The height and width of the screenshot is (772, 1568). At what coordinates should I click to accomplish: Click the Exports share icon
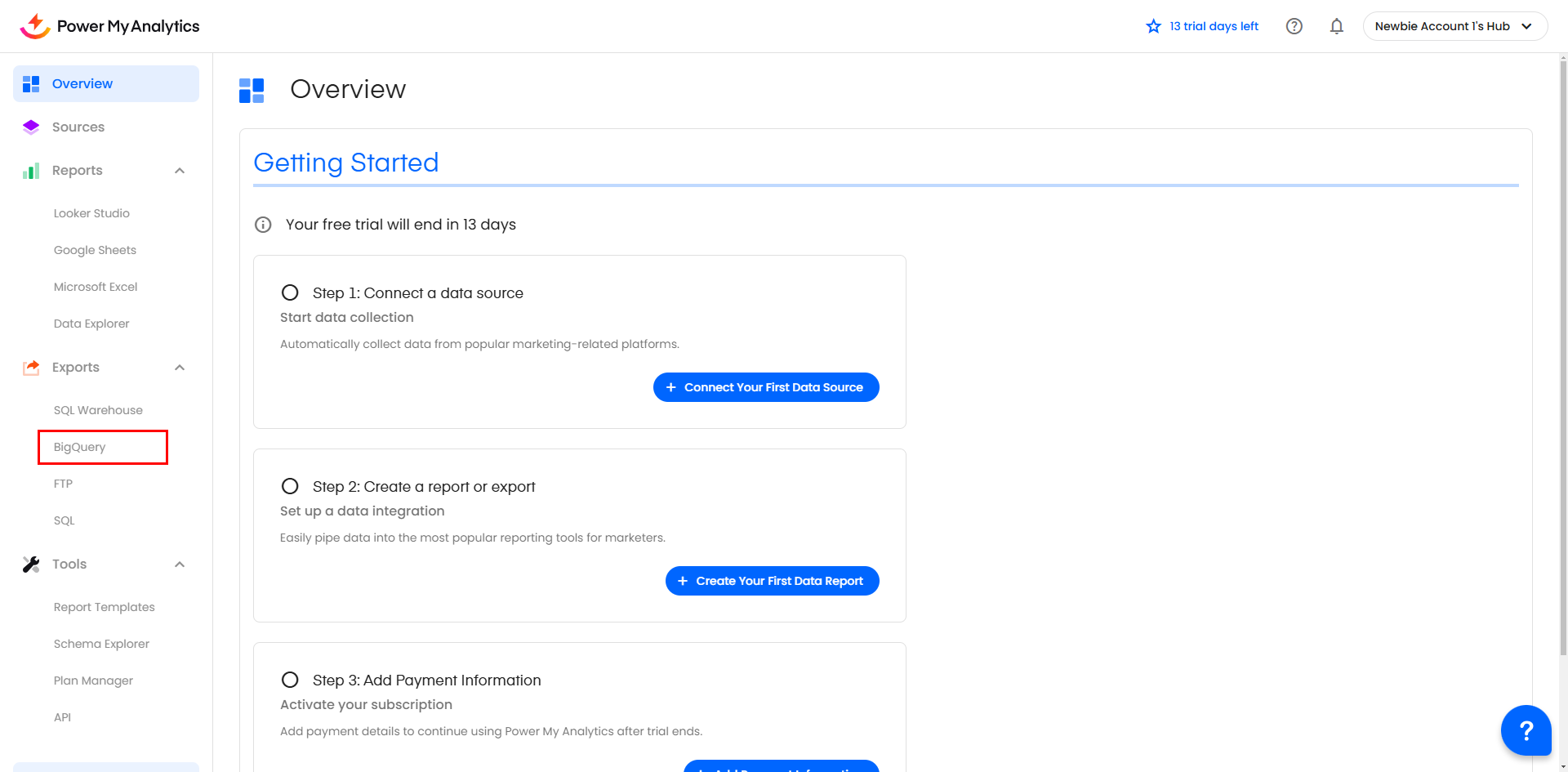tap(31, 368)
